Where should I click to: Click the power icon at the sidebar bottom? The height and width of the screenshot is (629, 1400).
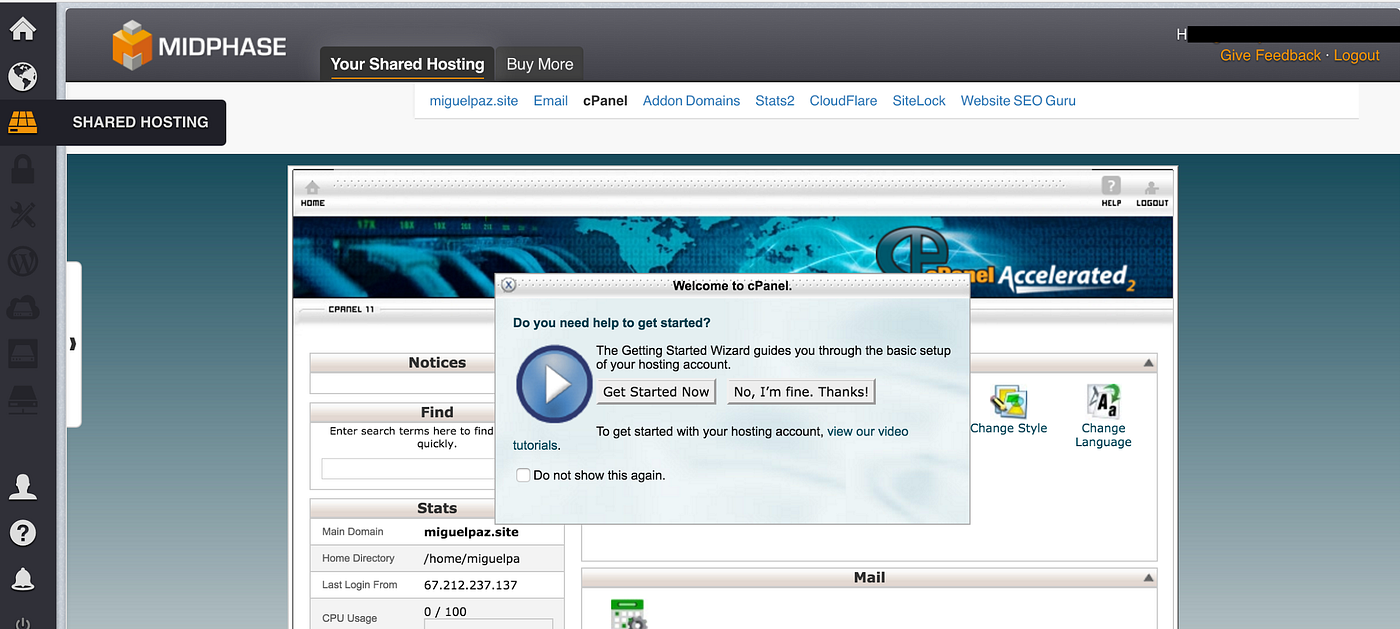point(22,622)
